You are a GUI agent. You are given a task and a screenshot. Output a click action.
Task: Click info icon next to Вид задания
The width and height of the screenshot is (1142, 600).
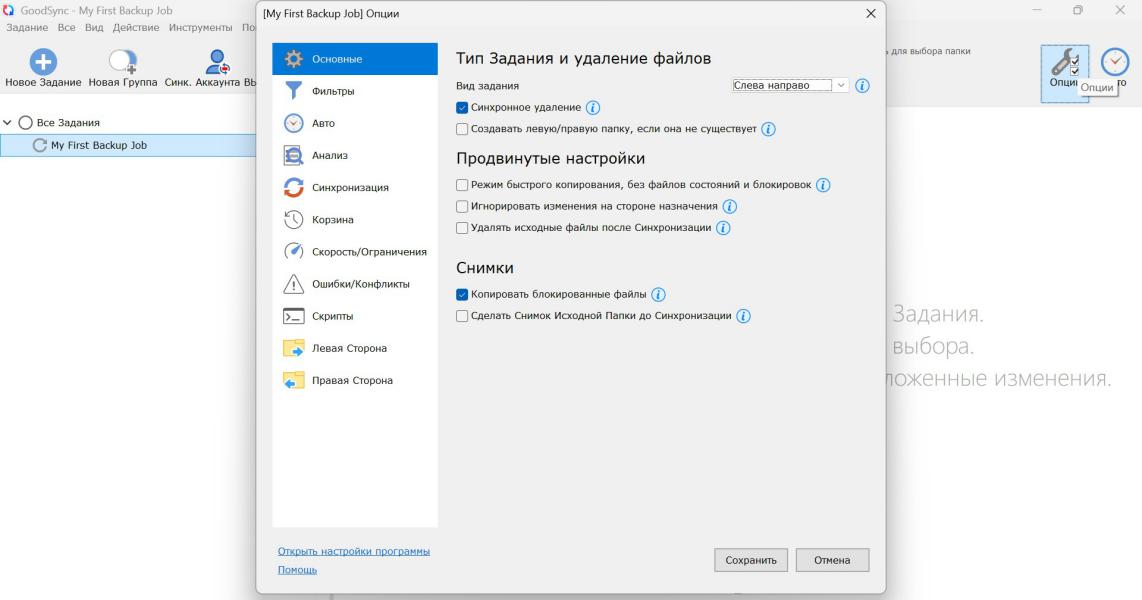862,86
